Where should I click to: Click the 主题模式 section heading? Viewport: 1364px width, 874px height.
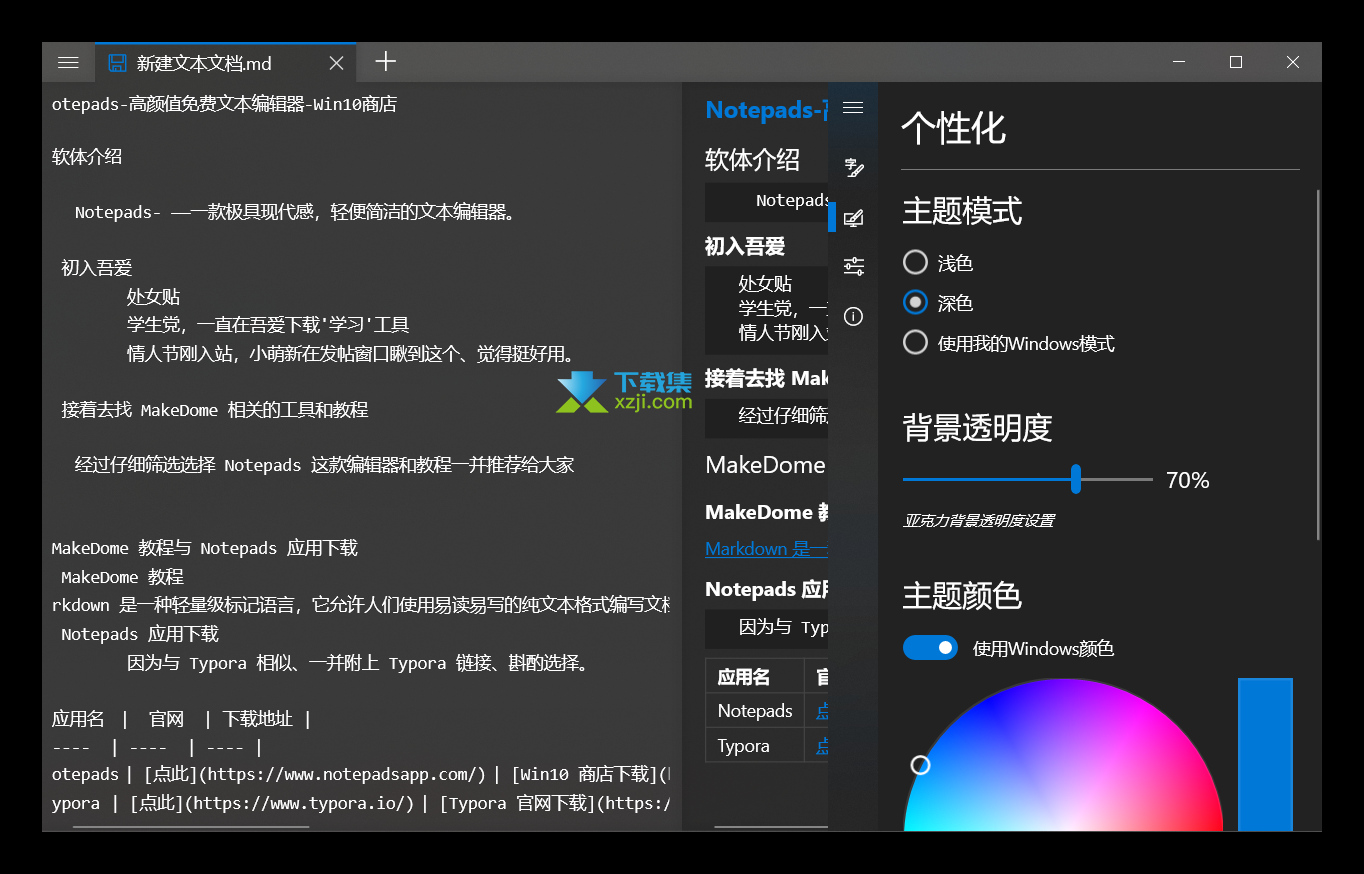(x=962, y=211)
